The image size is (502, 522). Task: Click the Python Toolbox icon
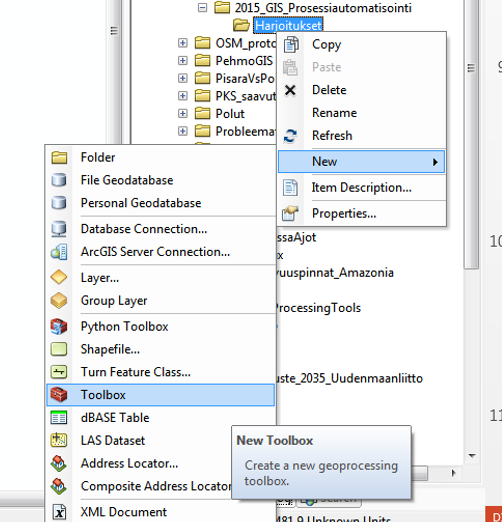59,326
